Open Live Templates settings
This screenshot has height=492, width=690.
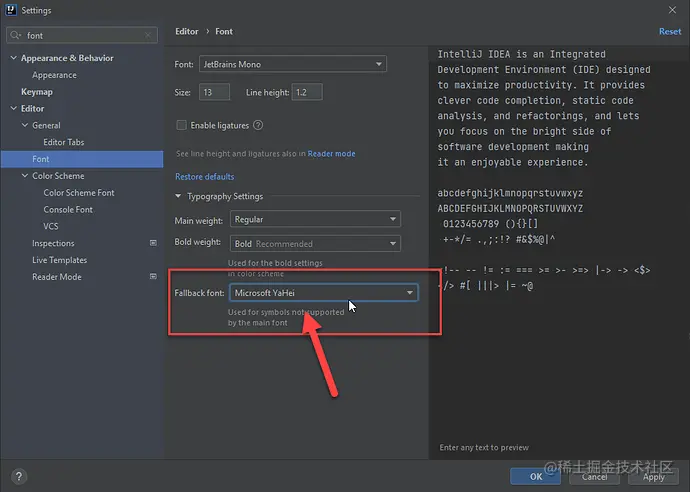[59, 260]
